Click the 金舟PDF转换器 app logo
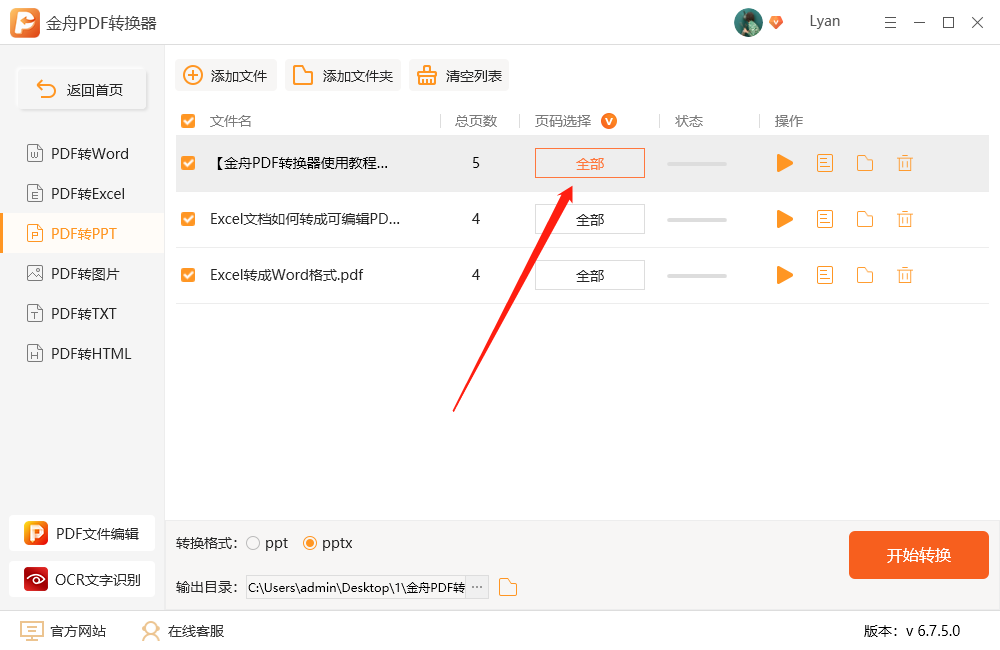 click(25, 23)
